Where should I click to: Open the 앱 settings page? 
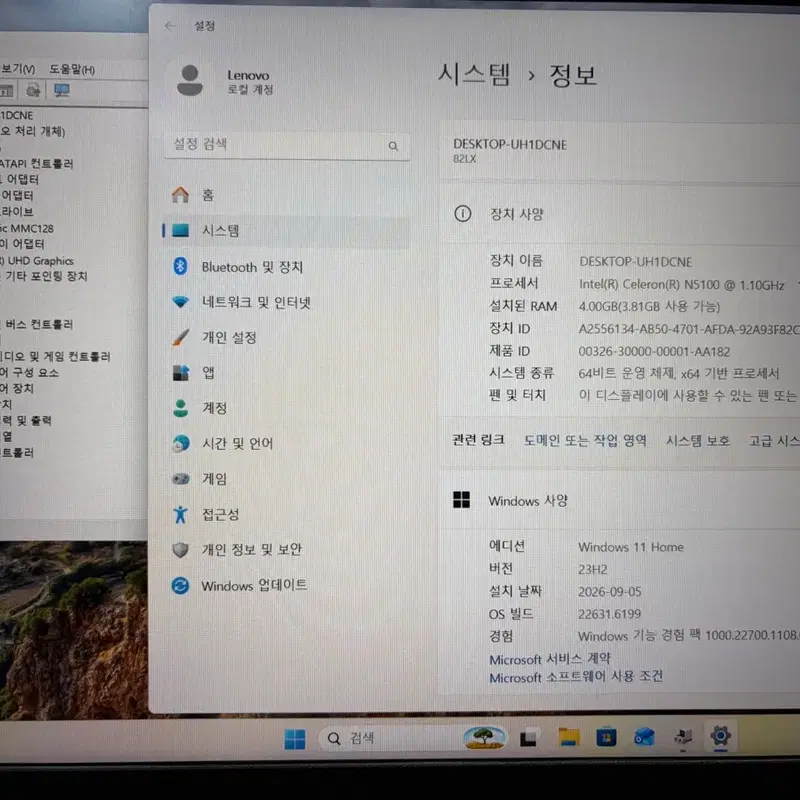[x=286, y=373]
